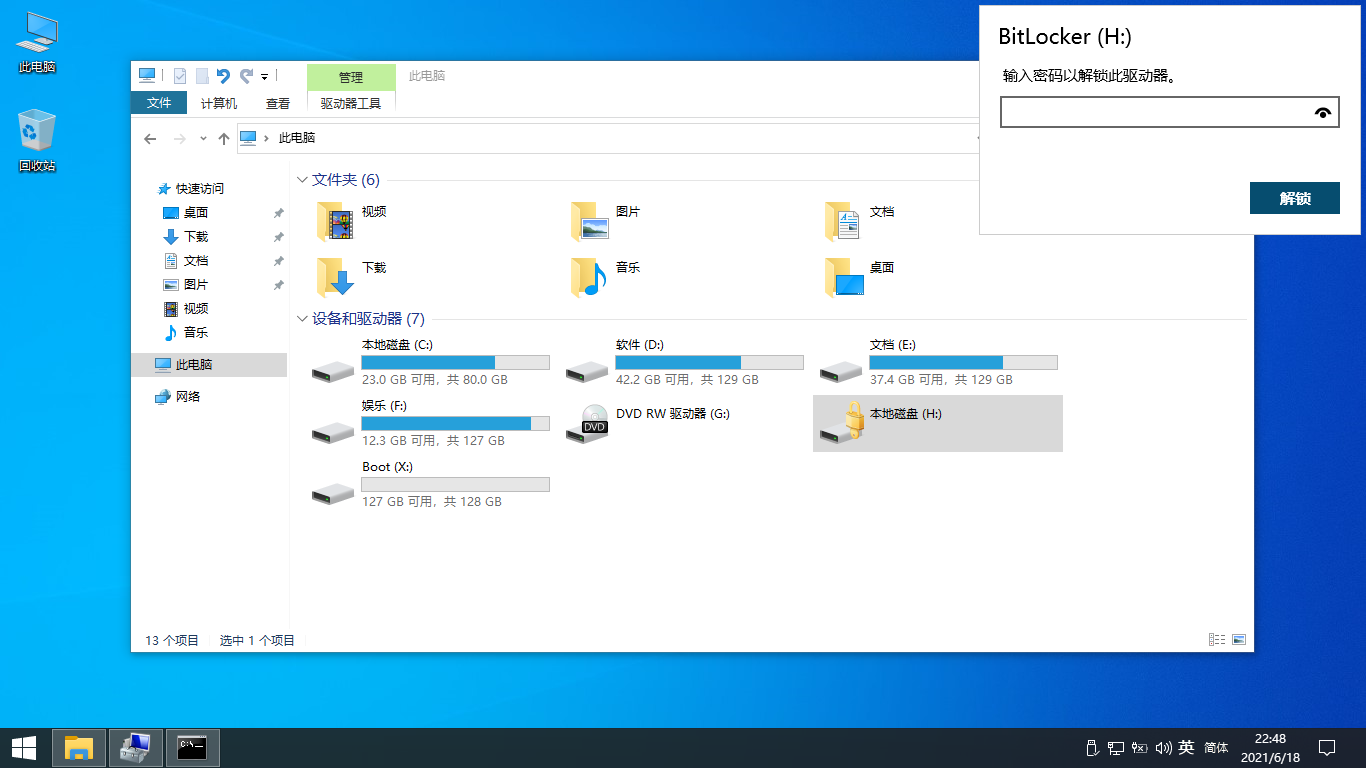Select 软件 (D:) drive
The width and height of the screenshot is (1366, 768).
[x=684, y=363]
